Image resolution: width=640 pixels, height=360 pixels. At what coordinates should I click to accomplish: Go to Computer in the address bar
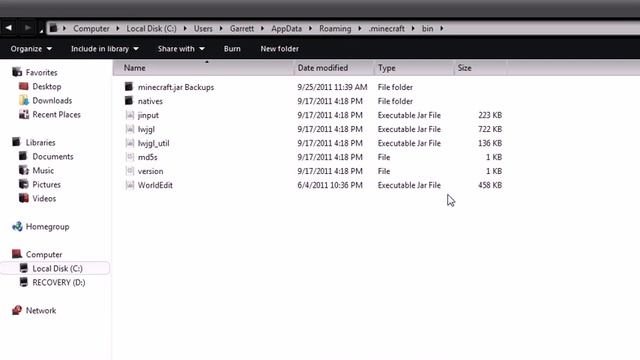coord(91,29)
